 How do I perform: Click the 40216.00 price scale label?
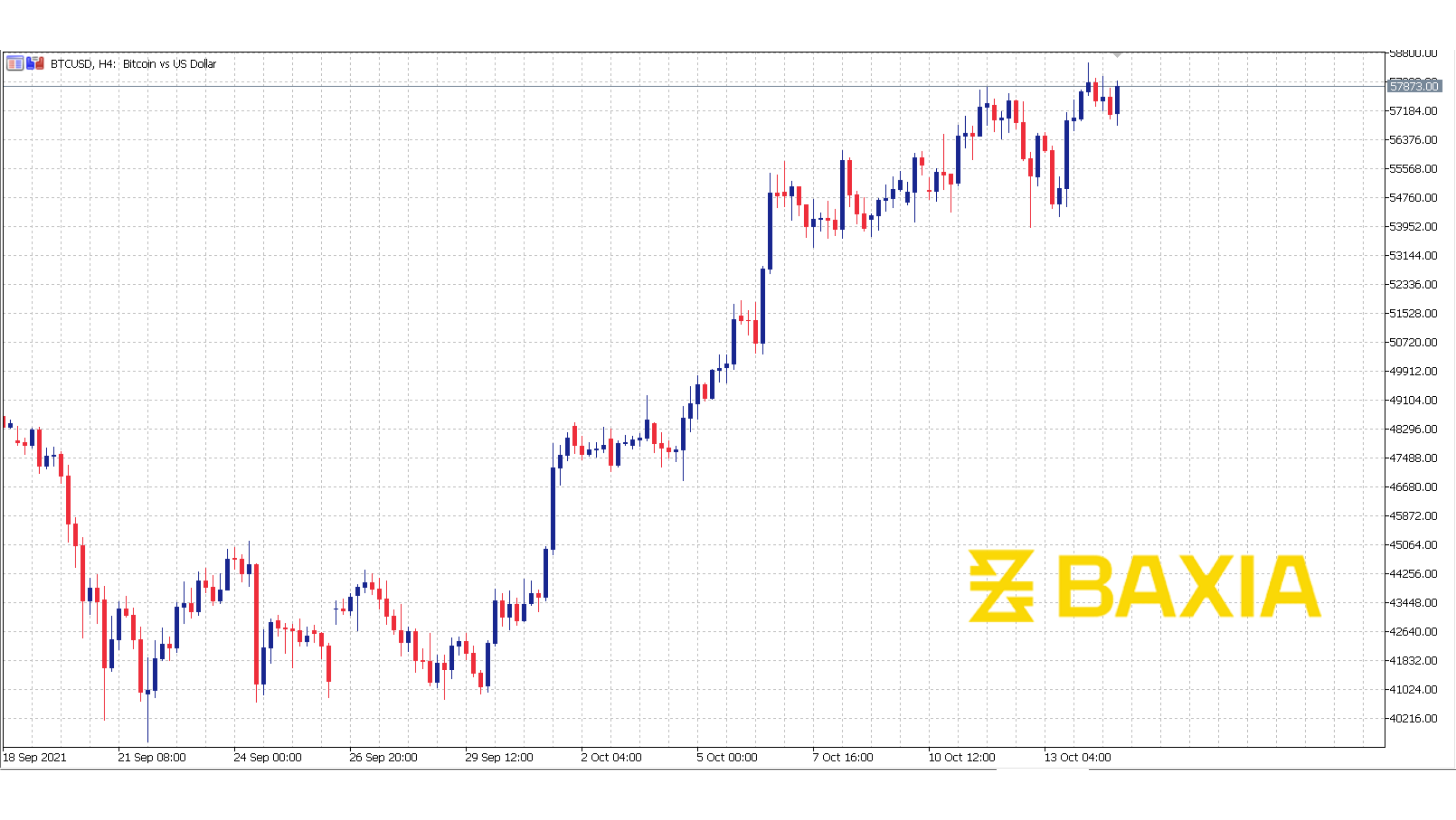[1413, 718]
